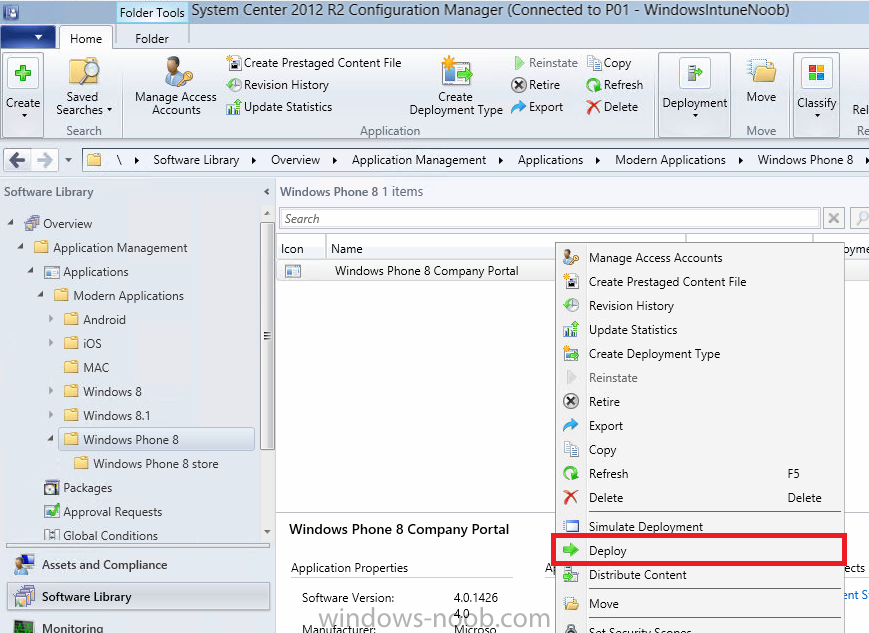Image resolution: width=869 pixels, height=633 pixels.
Task: Expand the iOS folder node
Action: [x=51, y=343]
